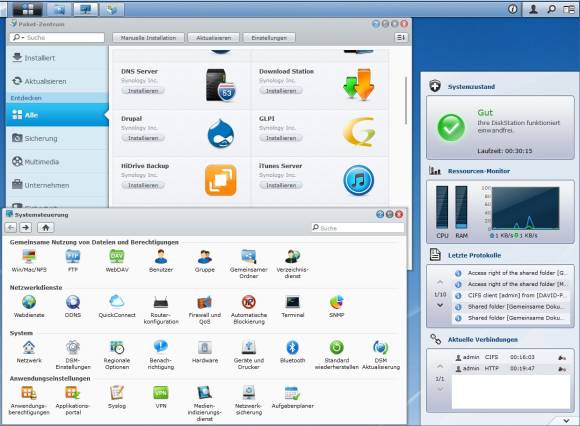Install the HiDrive Backup package

(x=143, y=185)
